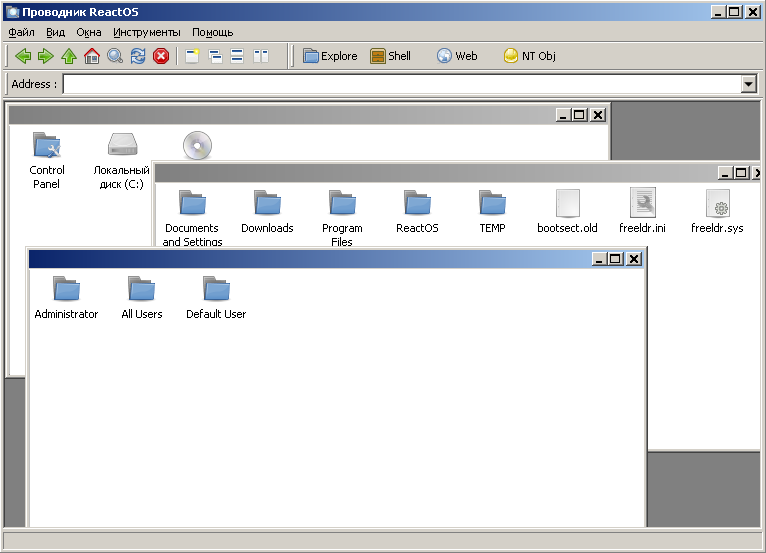Maximize the C: drive child window
The image size is (766, 553).
click(x=741, y=172)
